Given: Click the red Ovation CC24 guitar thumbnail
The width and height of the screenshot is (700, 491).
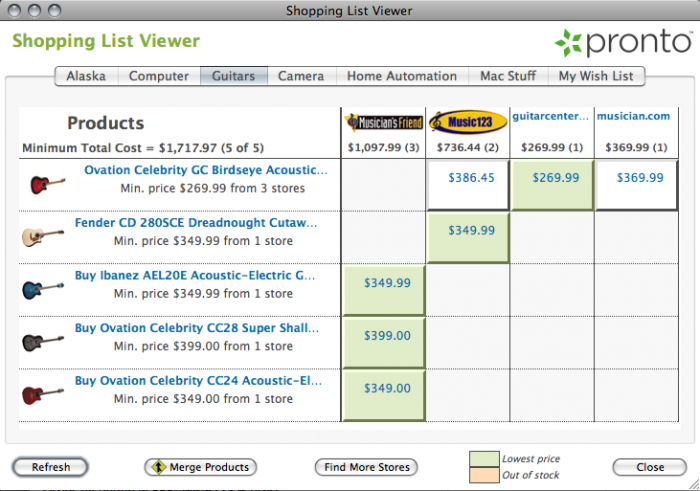Looking at the screenshot, I should coord(43,395).
